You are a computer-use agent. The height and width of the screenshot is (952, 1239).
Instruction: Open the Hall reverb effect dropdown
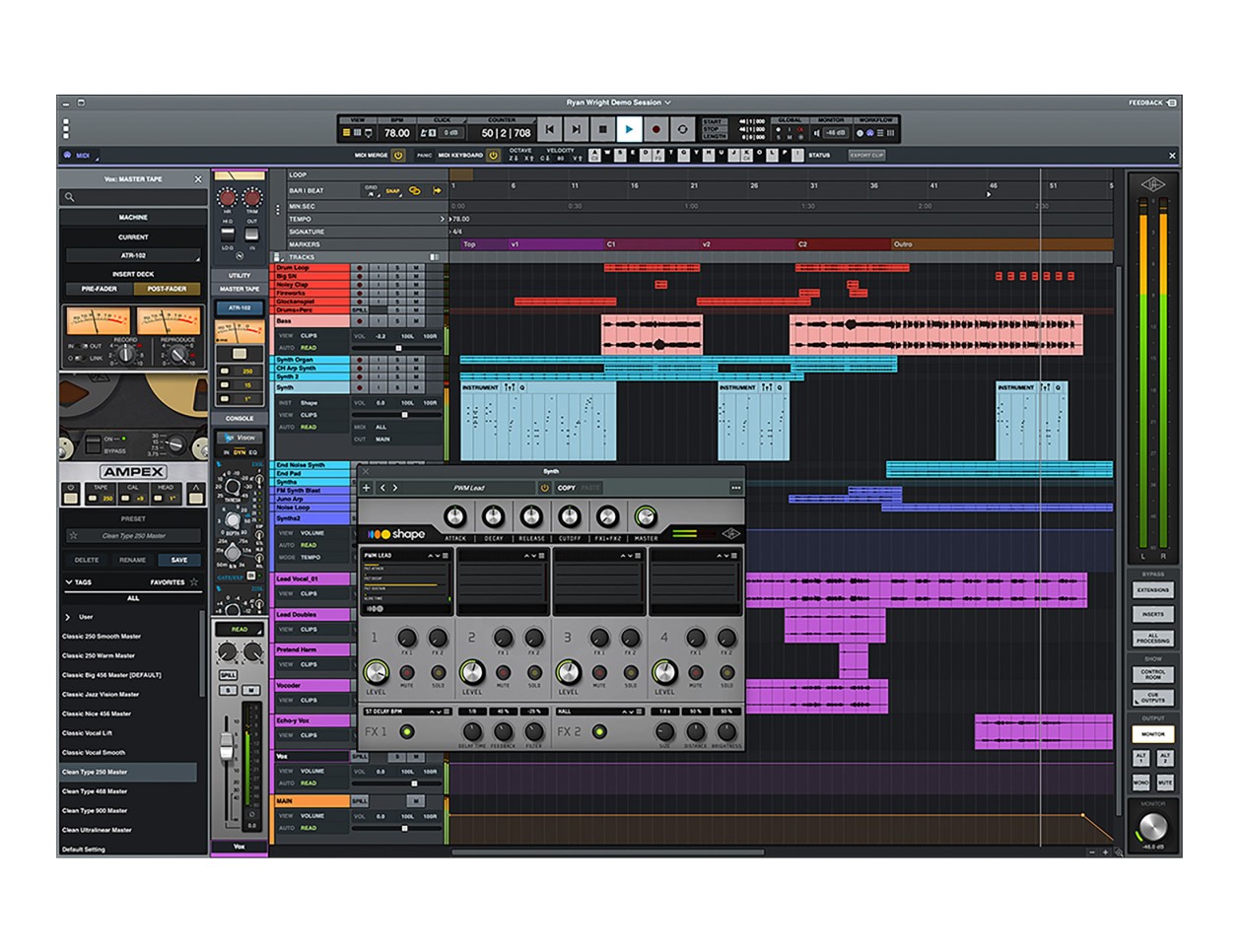point(599,711)
